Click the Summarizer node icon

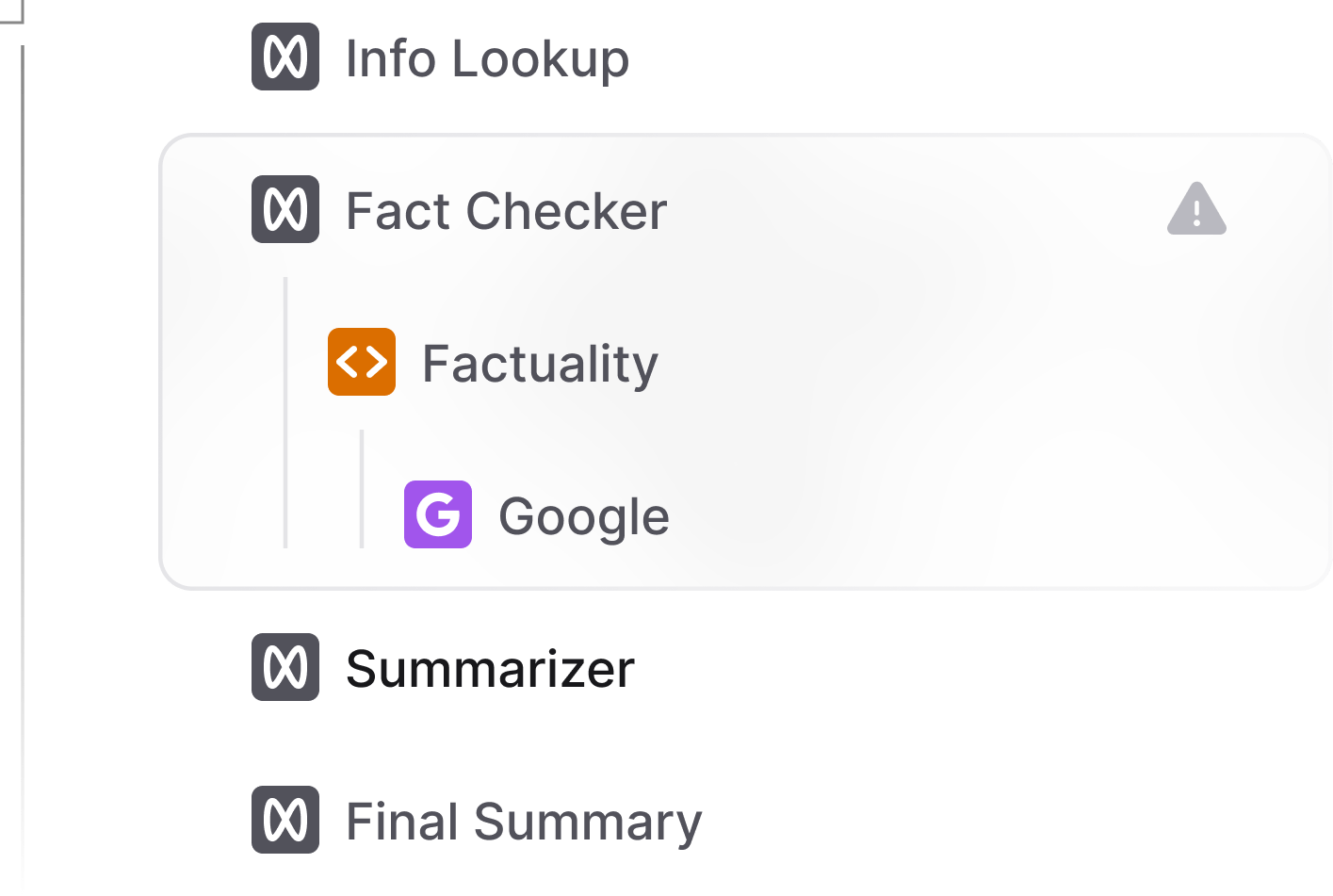(x=285, y=667)
